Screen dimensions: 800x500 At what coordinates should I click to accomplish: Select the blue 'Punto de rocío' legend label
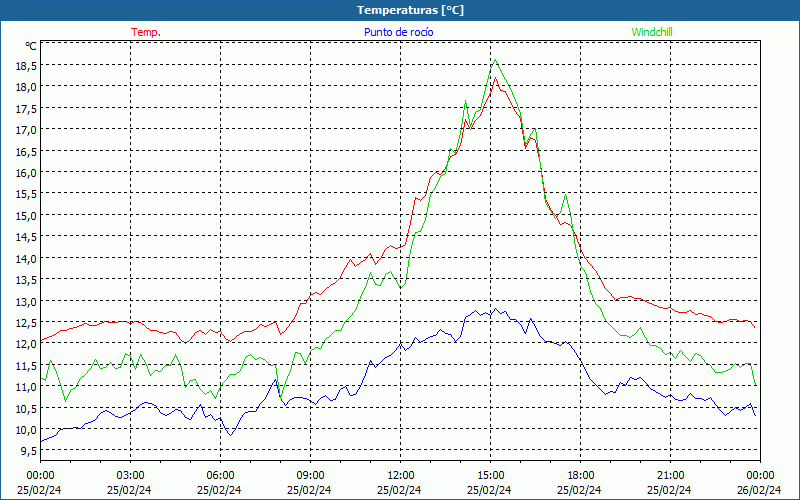click(x=398, y=32)
